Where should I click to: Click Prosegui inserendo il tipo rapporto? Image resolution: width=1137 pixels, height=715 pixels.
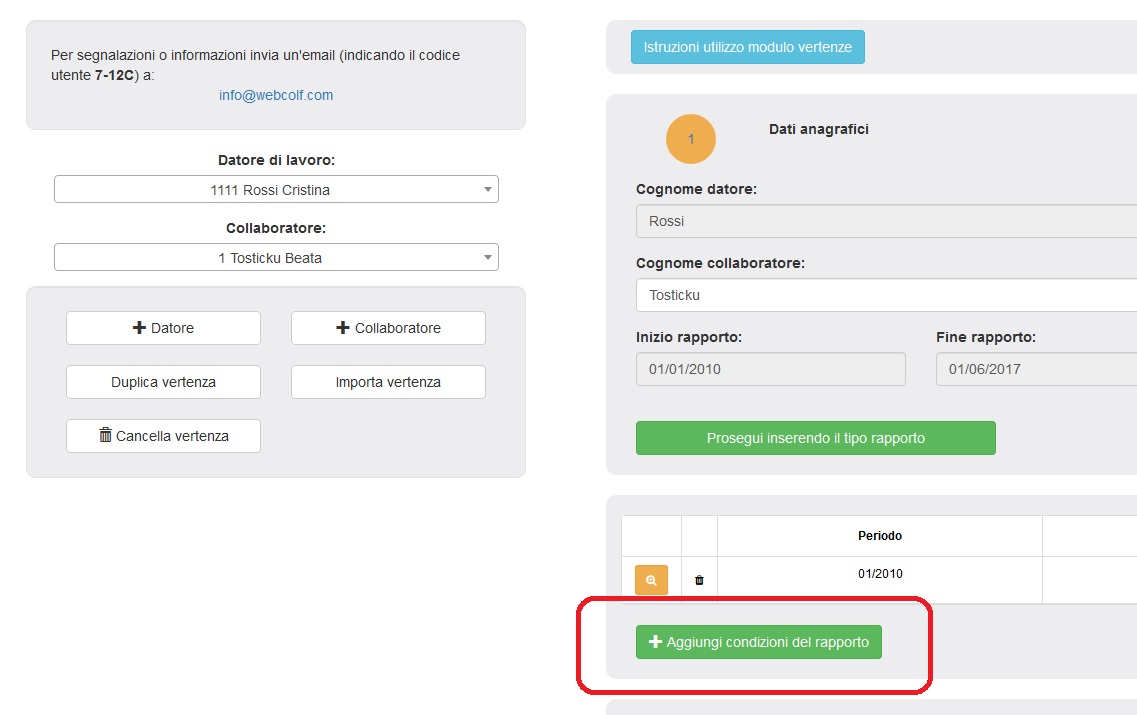click(x=815, y=438)
